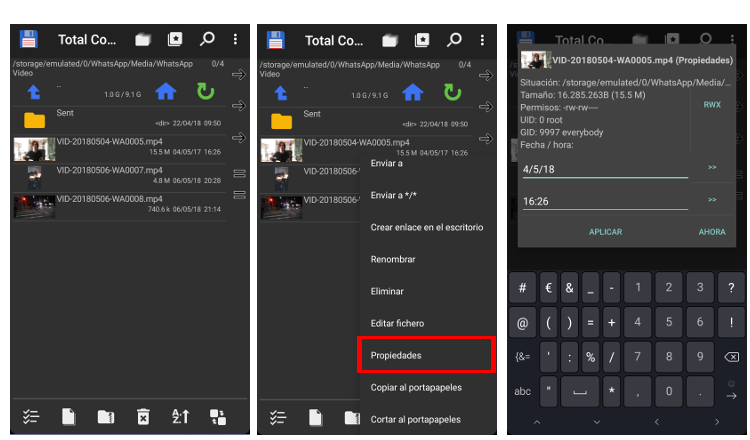Open folder history icon in left screen
This screenshot has height=440, width=750.
[143, 39]
